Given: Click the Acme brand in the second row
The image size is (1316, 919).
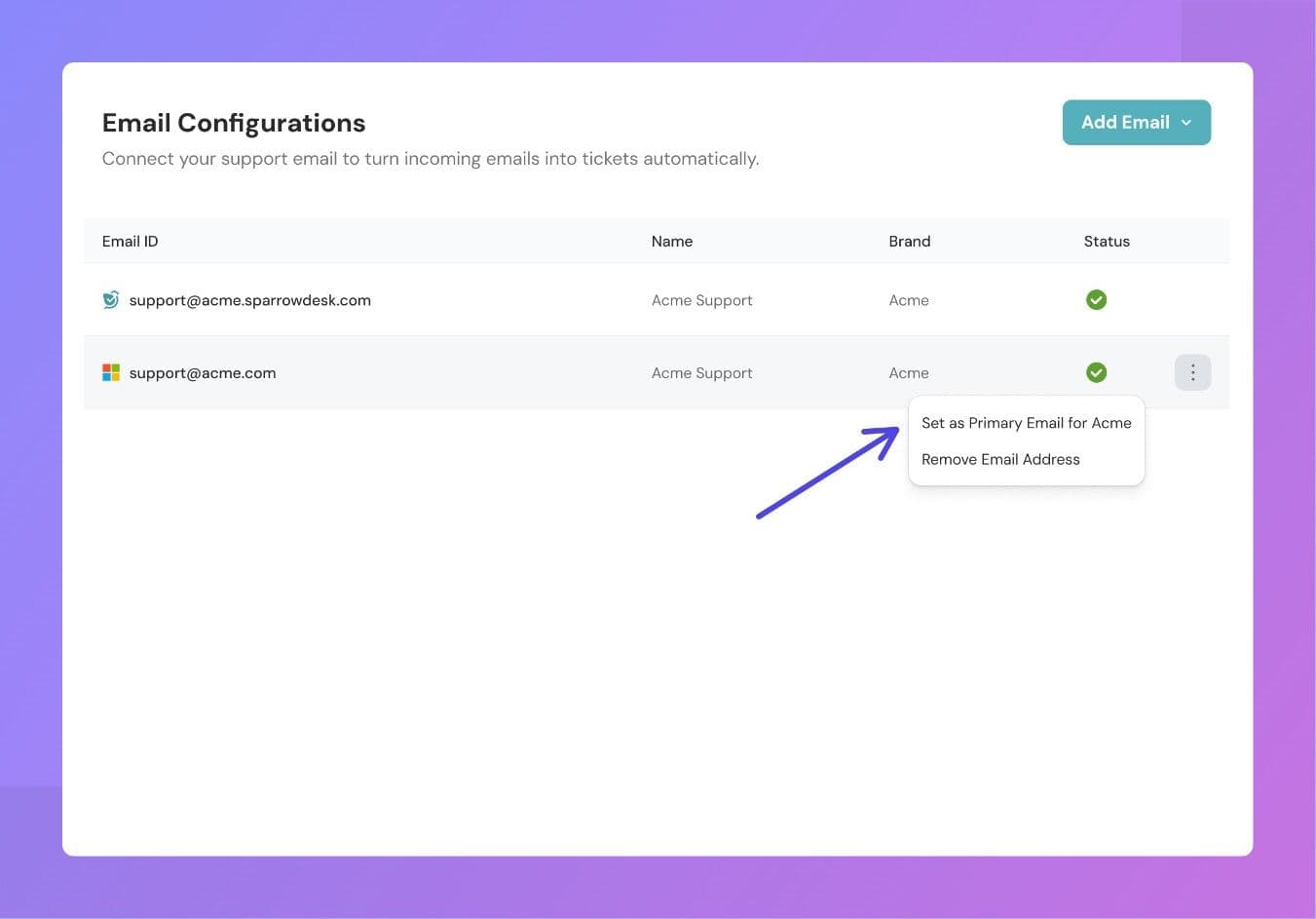Looking at the screenshot, I should (x=908, y=372).
